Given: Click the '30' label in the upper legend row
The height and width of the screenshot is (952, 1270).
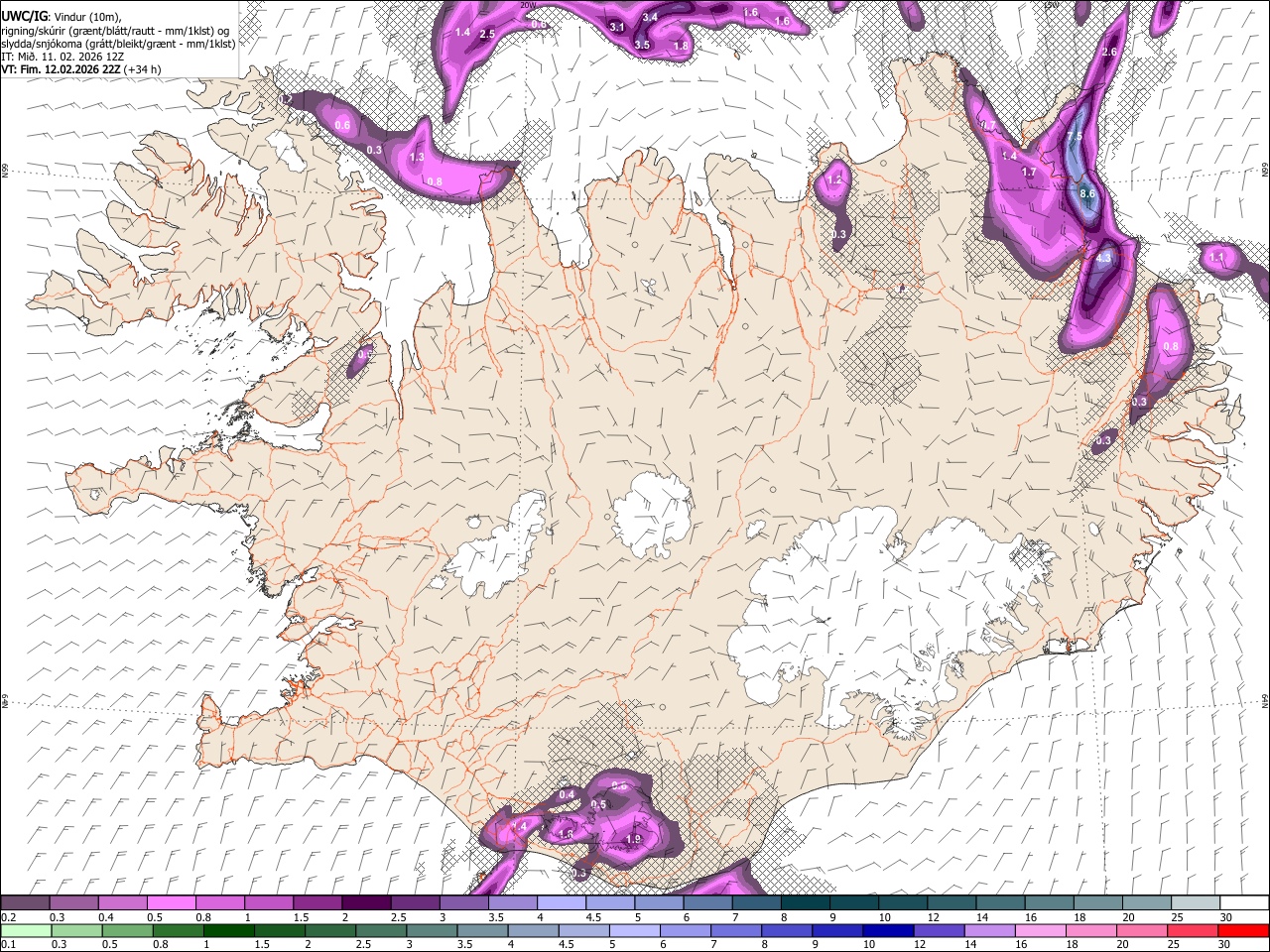Looking at the screenshot, I should (1225, 917).
